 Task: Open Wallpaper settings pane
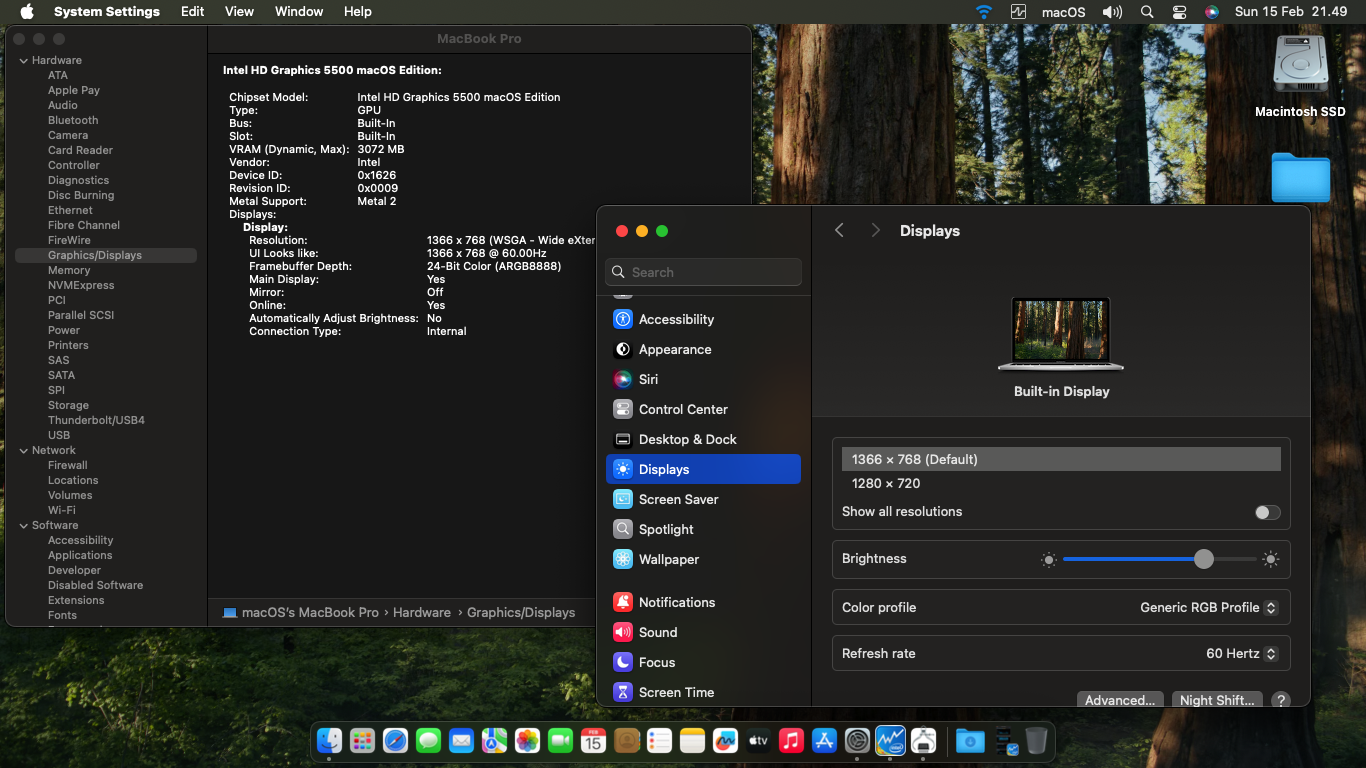(703, 559)
